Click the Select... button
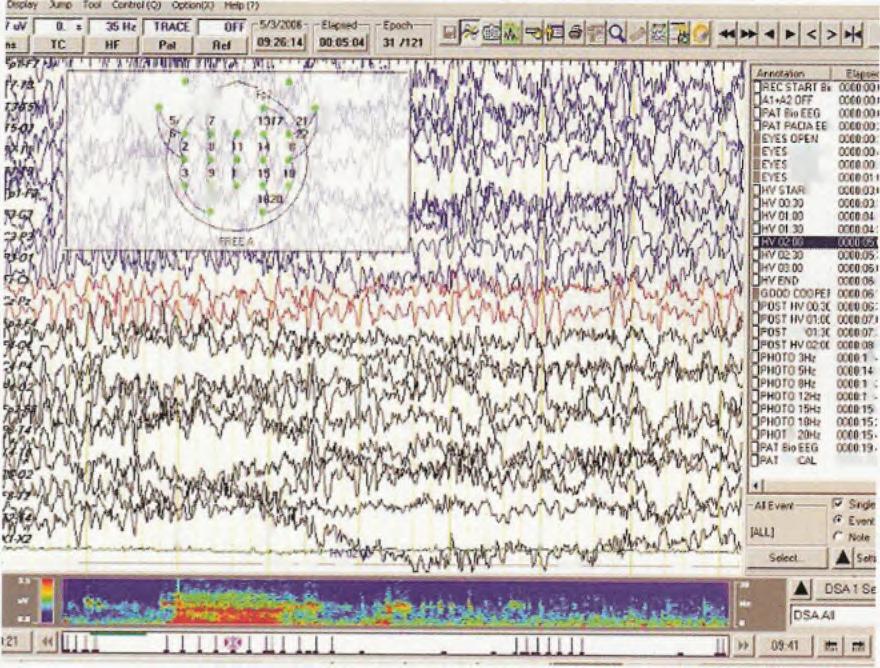Viewport: 880px width, 668px height. 787,558
